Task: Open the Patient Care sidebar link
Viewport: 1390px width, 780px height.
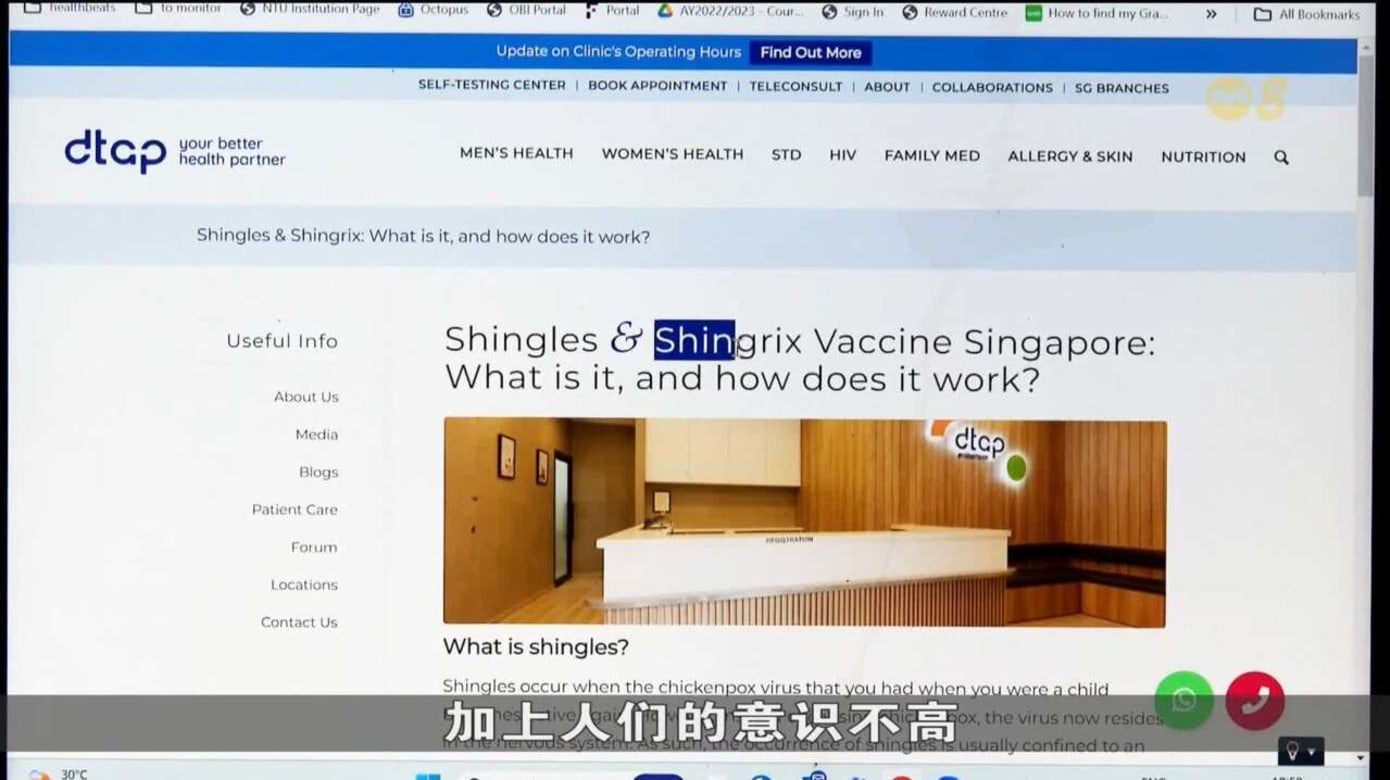Action: click(294, 509)
